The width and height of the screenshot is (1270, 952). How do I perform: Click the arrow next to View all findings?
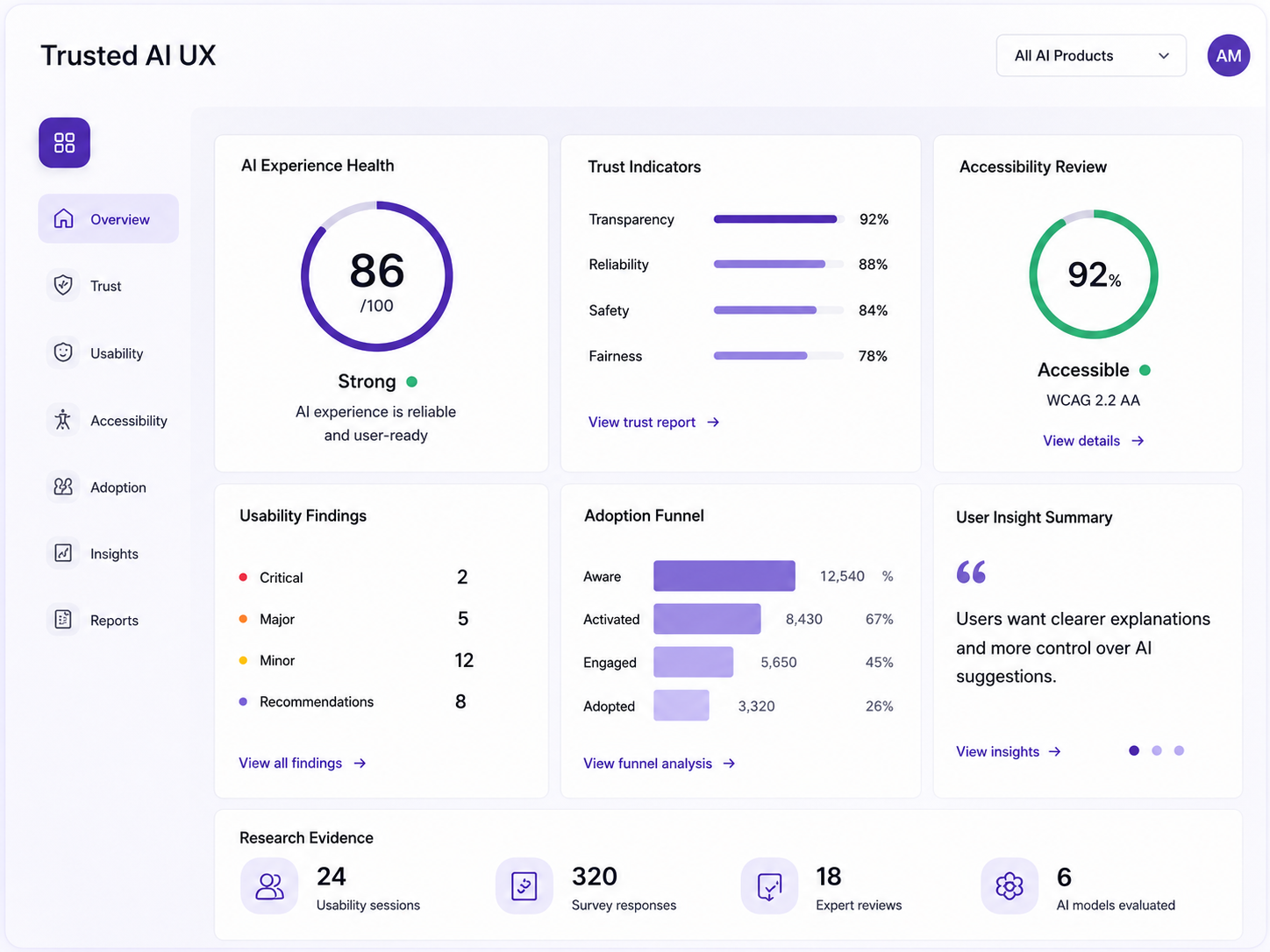[x=360, y=764]
